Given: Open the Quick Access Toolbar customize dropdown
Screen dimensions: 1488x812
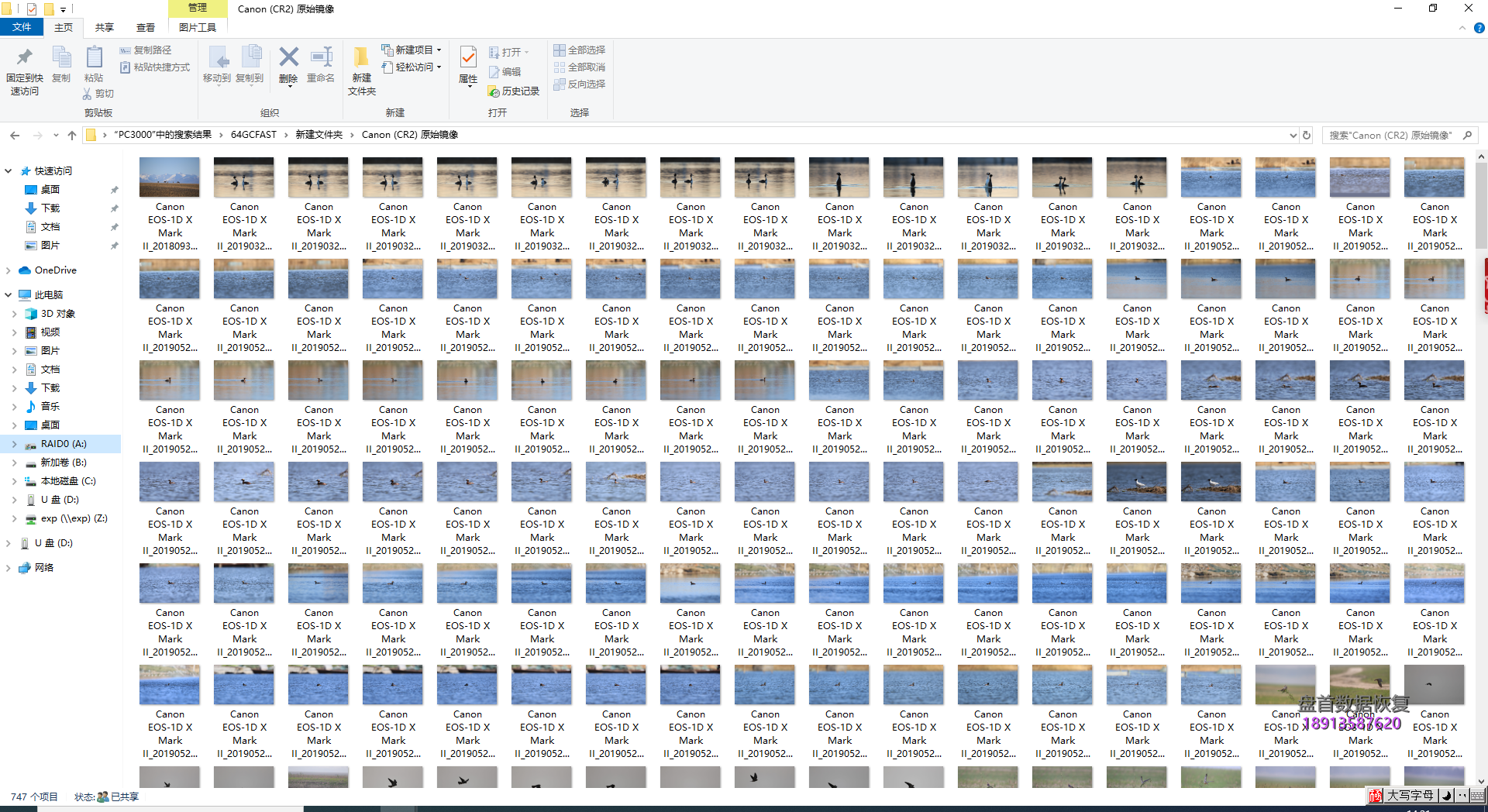Looking at the screenshot, I should pyautogui.click(x=64, y=9).
